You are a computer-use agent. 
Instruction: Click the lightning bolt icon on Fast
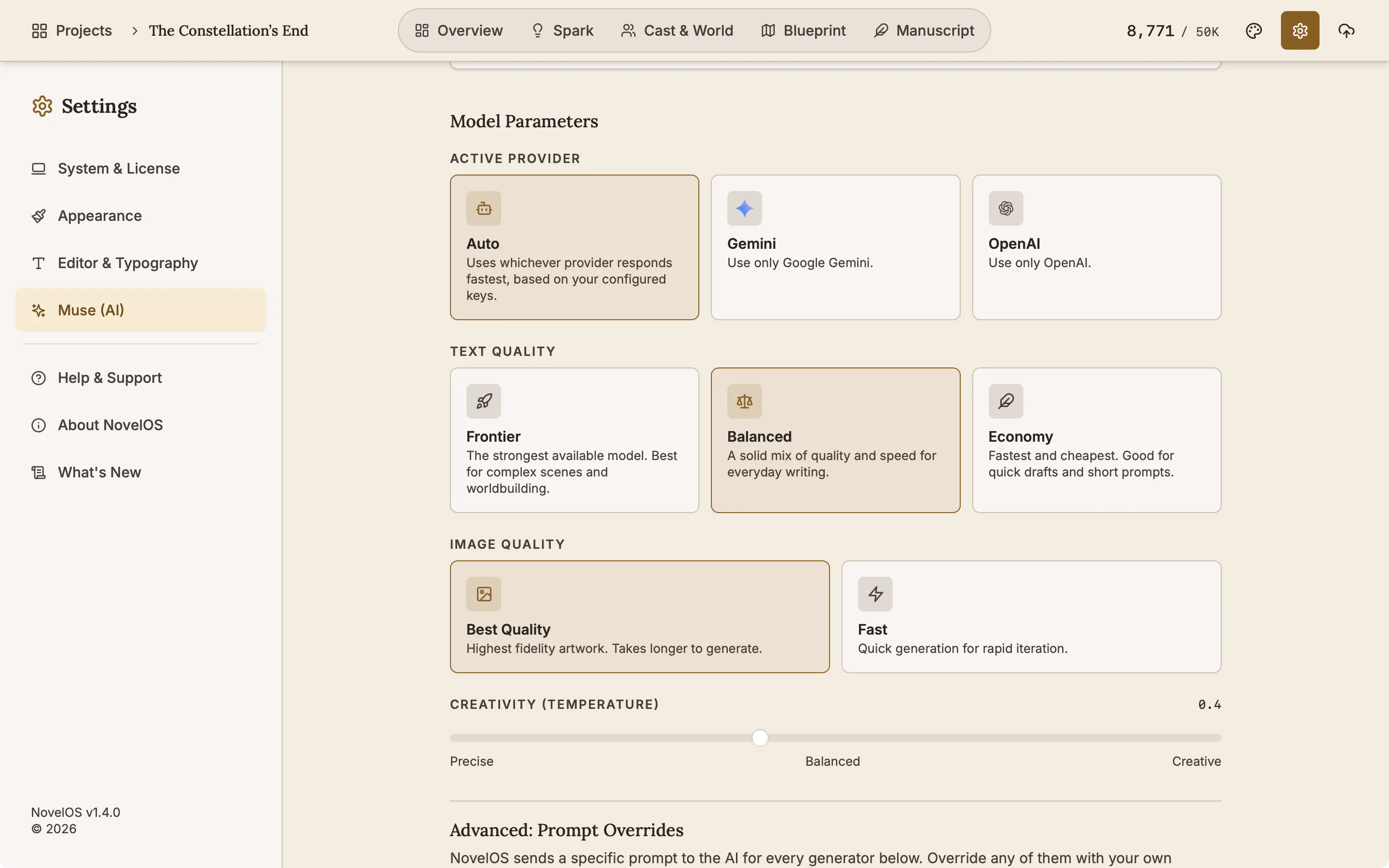tap(875, 594)
